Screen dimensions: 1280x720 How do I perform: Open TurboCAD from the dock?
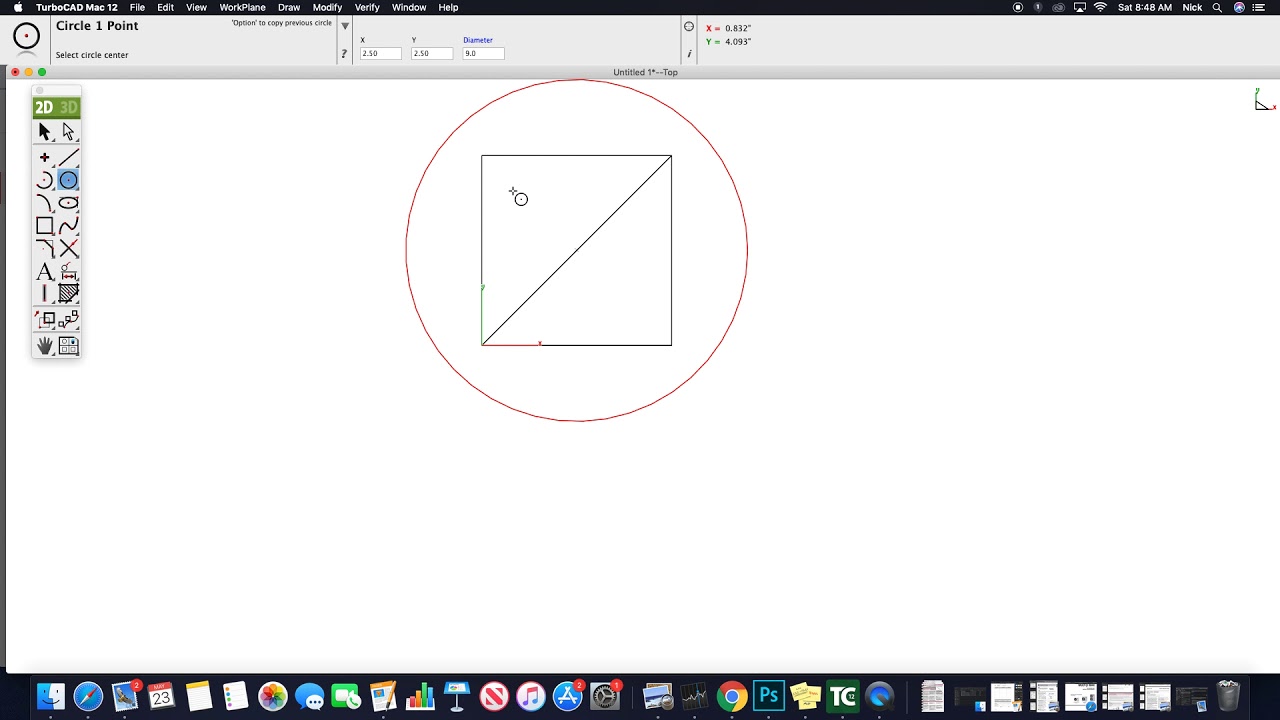pyautogui.click(x=843, y=696)
